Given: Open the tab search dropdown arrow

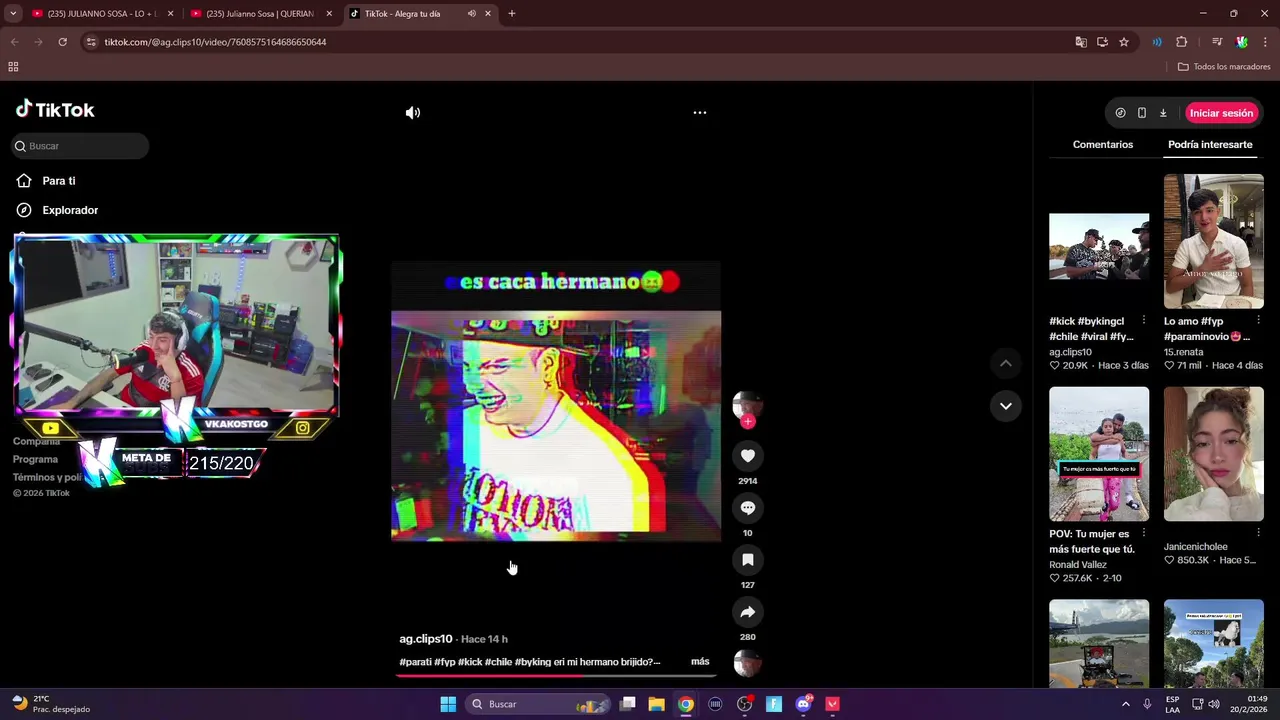Looking at the screenshot, I should [13, 14].
